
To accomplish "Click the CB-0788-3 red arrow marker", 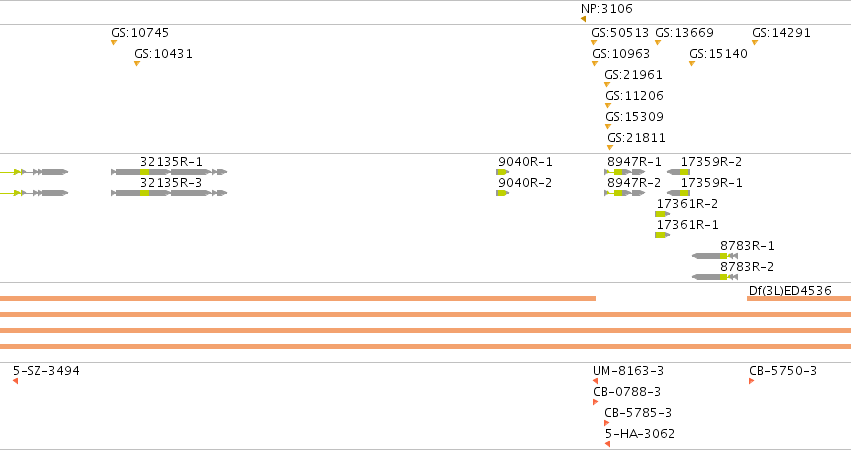I will point(595,402).
